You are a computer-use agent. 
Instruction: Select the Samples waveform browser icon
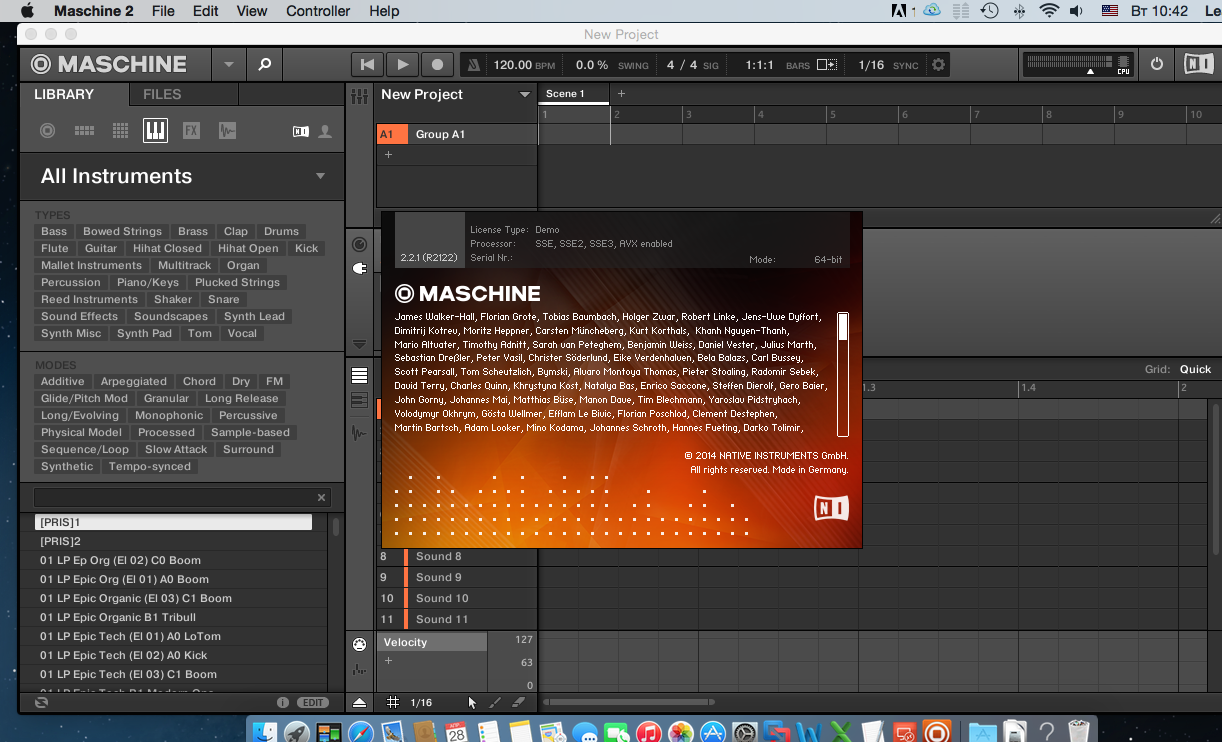coord(227,131)
